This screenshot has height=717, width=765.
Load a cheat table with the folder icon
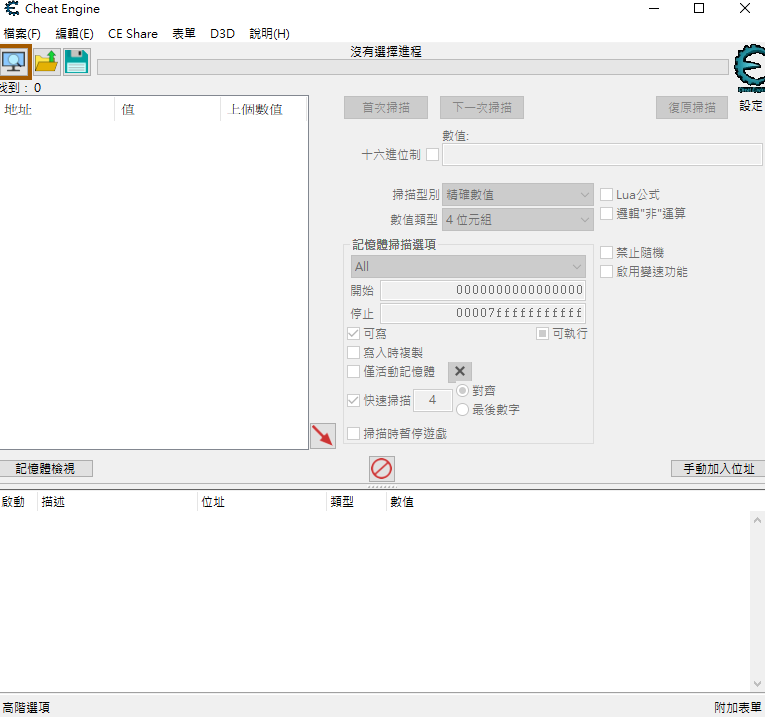[47, 62]
